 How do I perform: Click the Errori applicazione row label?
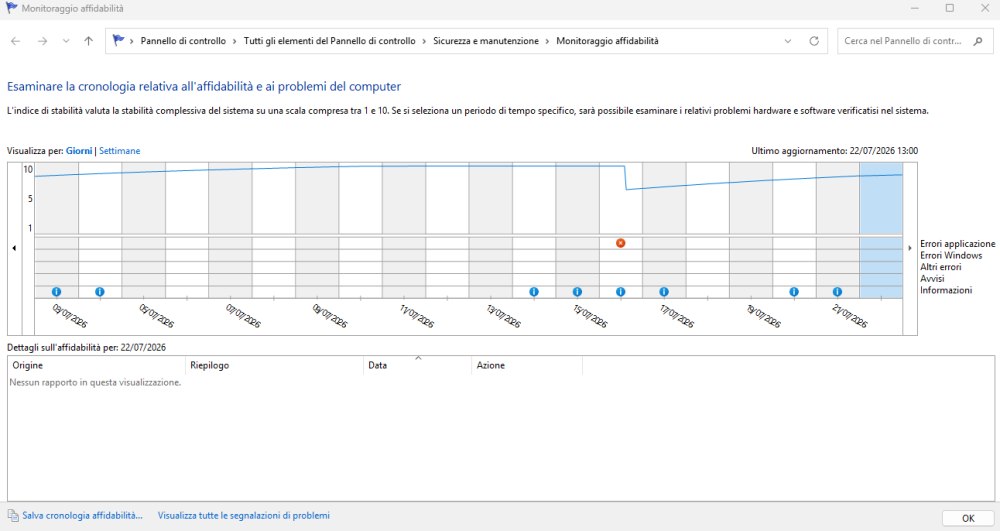point(957,244)
